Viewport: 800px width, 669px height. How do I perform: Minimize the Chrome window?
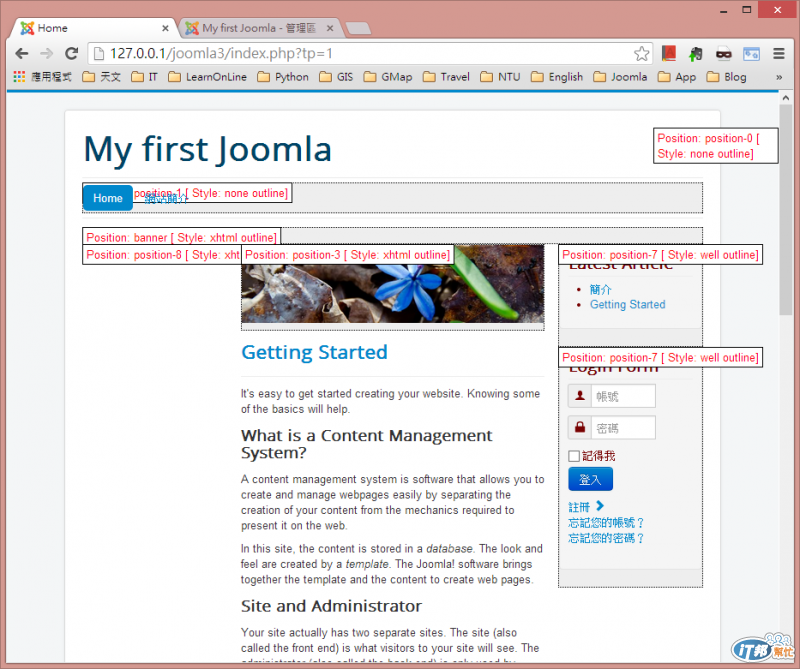coord(723,10)
